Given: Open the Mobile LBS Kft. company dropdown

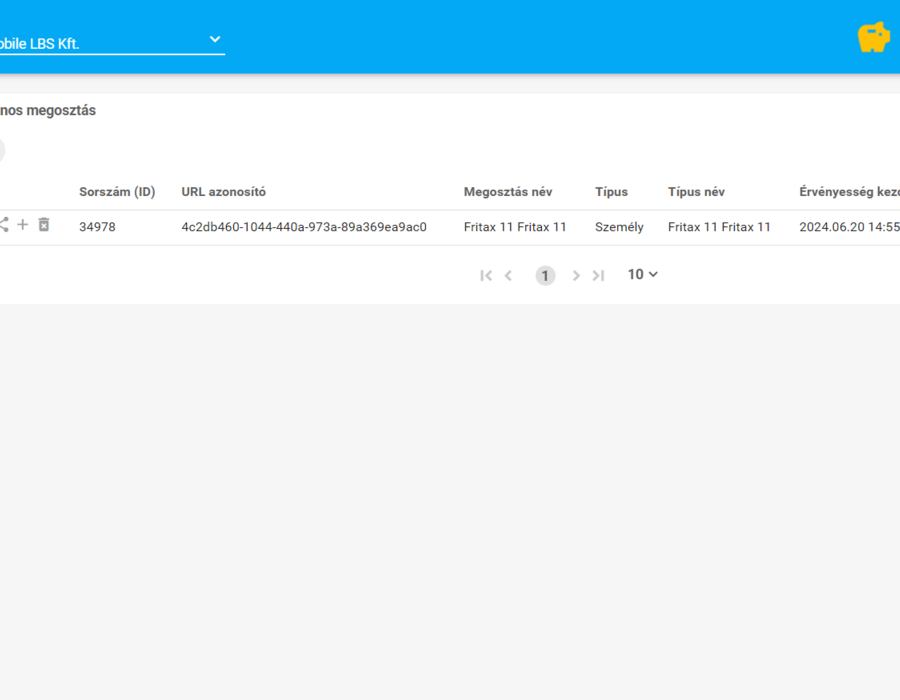Looking at the screenshot, I should (112, 42).
